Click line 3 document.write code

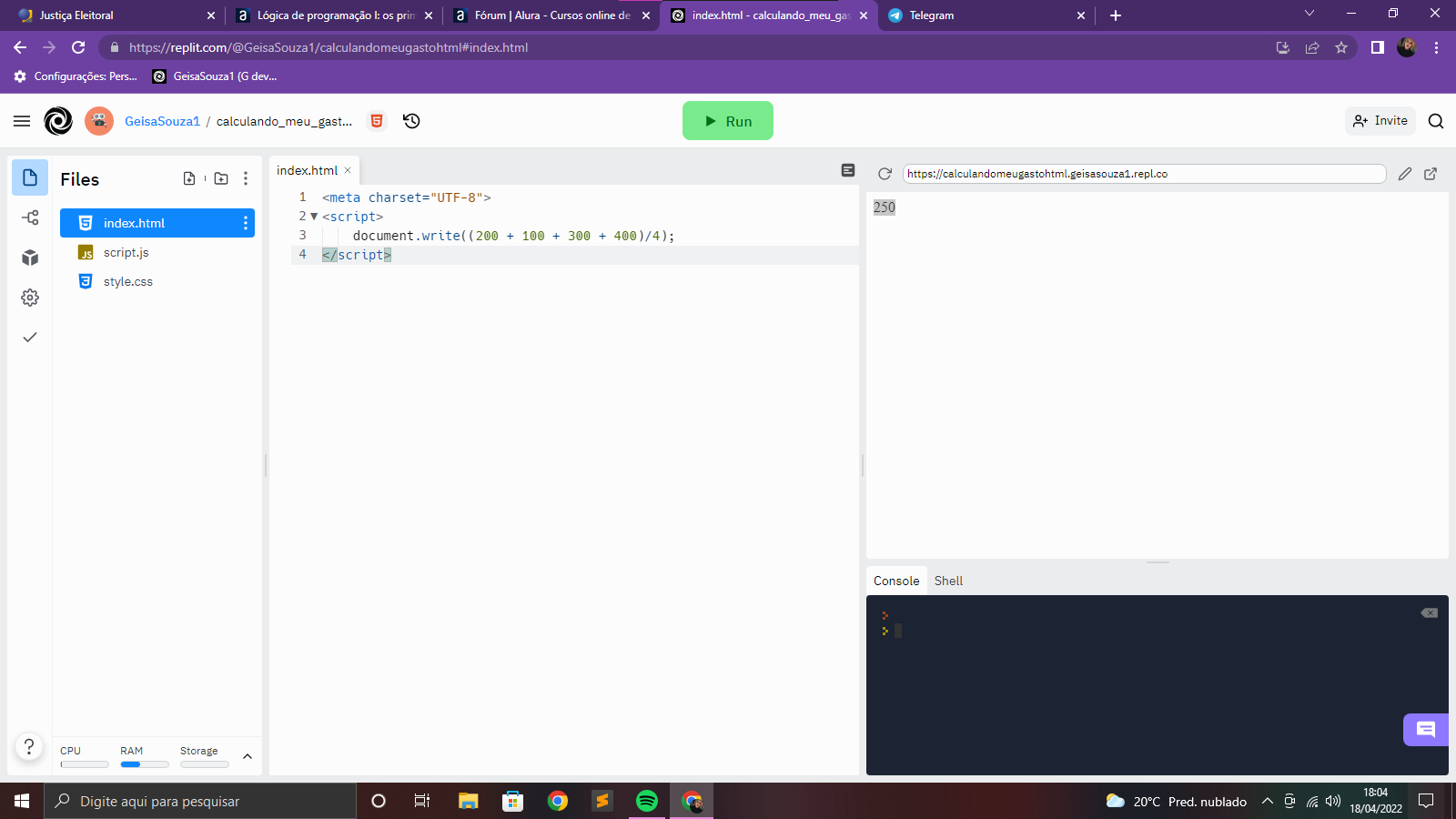[x=513, y=236]
